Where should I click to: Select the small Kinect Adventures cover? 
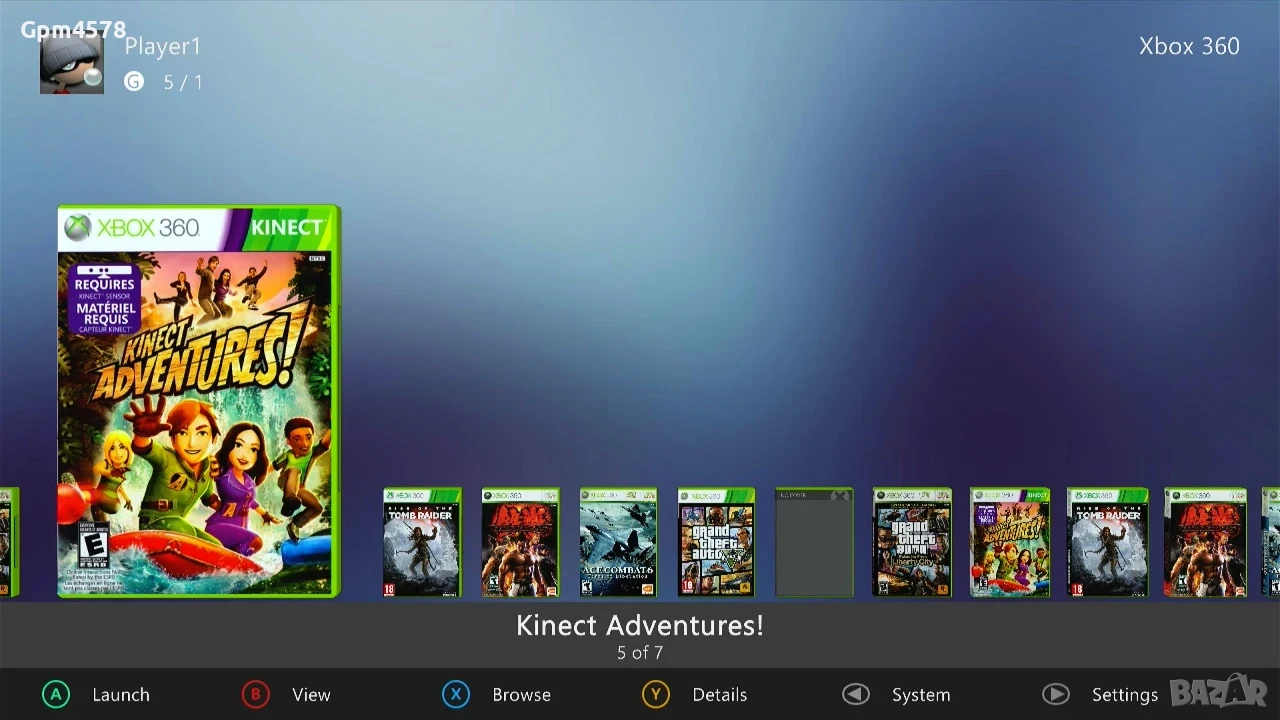(1010, 543)
